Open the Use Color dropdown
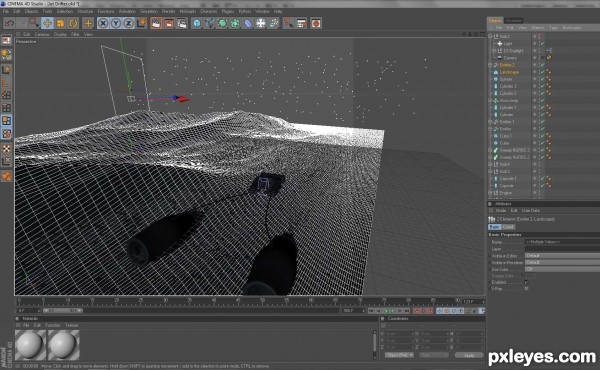This screenshot has height=370, width=600. pos(562,269)
